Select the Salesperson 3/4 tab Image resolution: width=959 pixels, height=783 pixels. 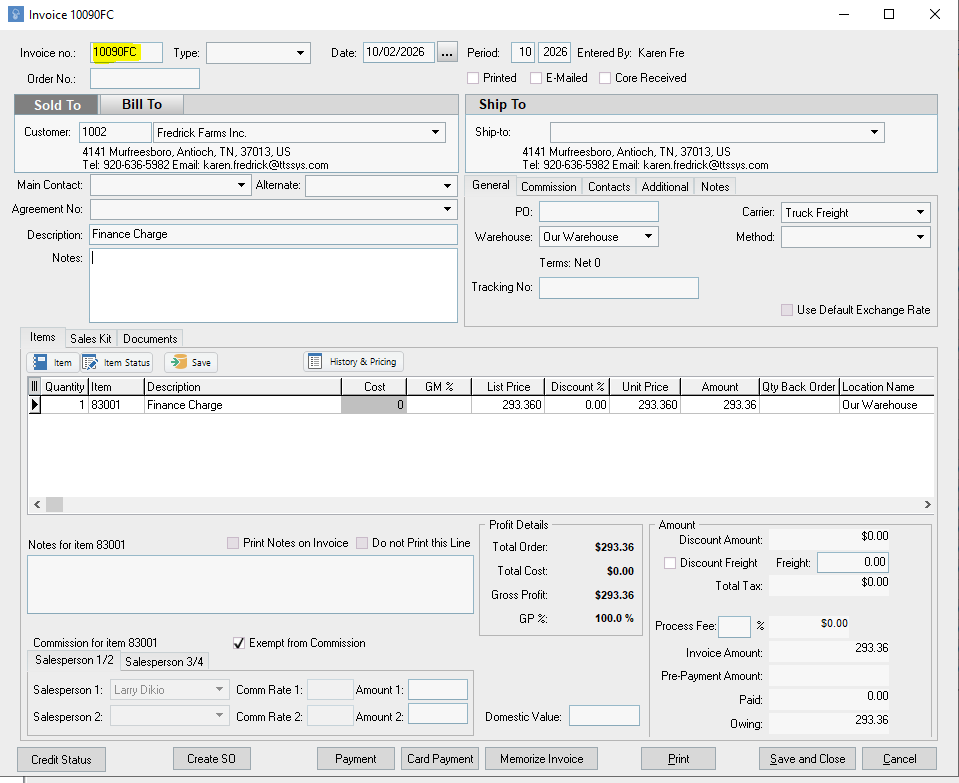pyautogui.click(x=164, y=661)
